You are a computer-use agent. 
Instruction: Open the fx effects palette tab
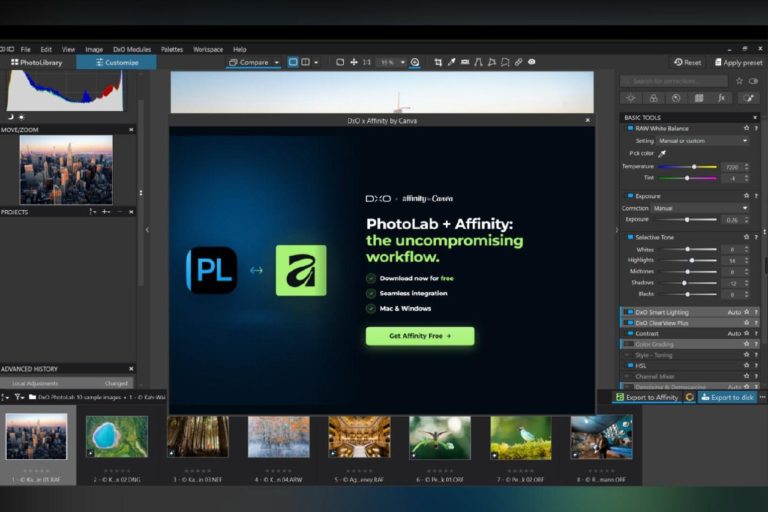(721, 98)
